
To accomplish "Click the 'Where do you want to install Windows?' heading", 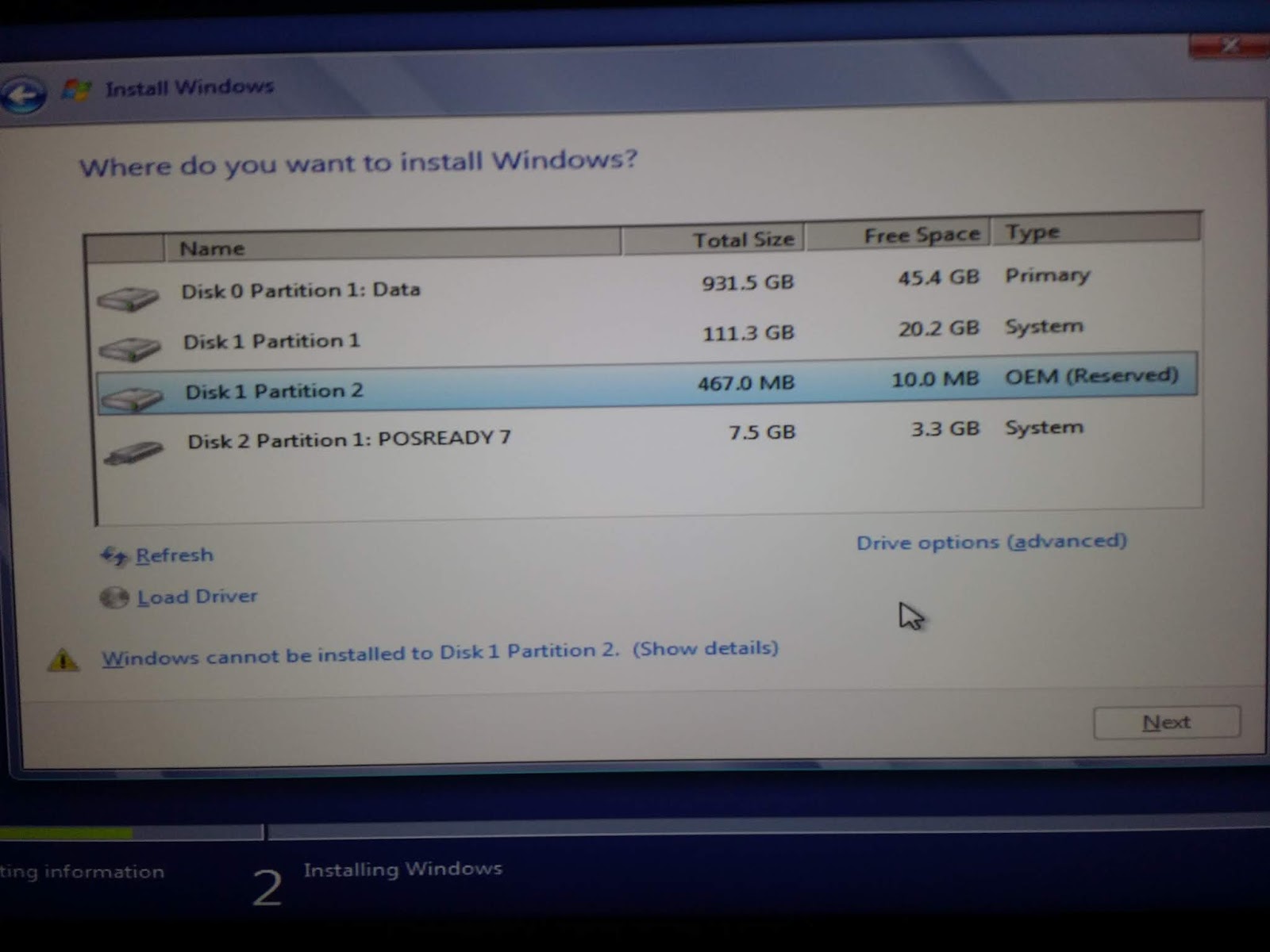I will point(358,163).
